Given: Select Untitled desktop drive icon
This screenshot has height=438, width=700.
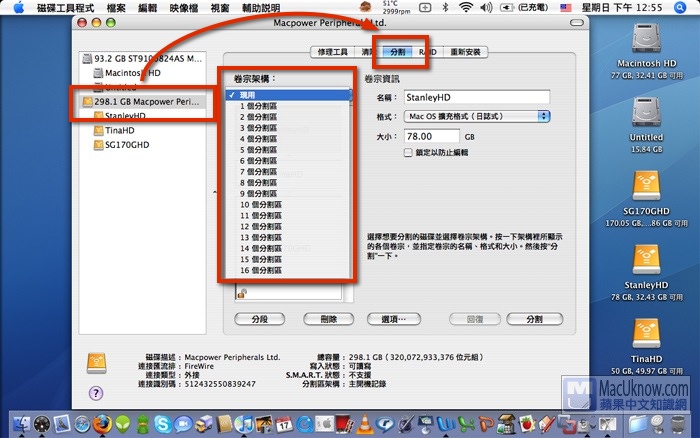Looking at the screenshot, I should pos(646,113).
